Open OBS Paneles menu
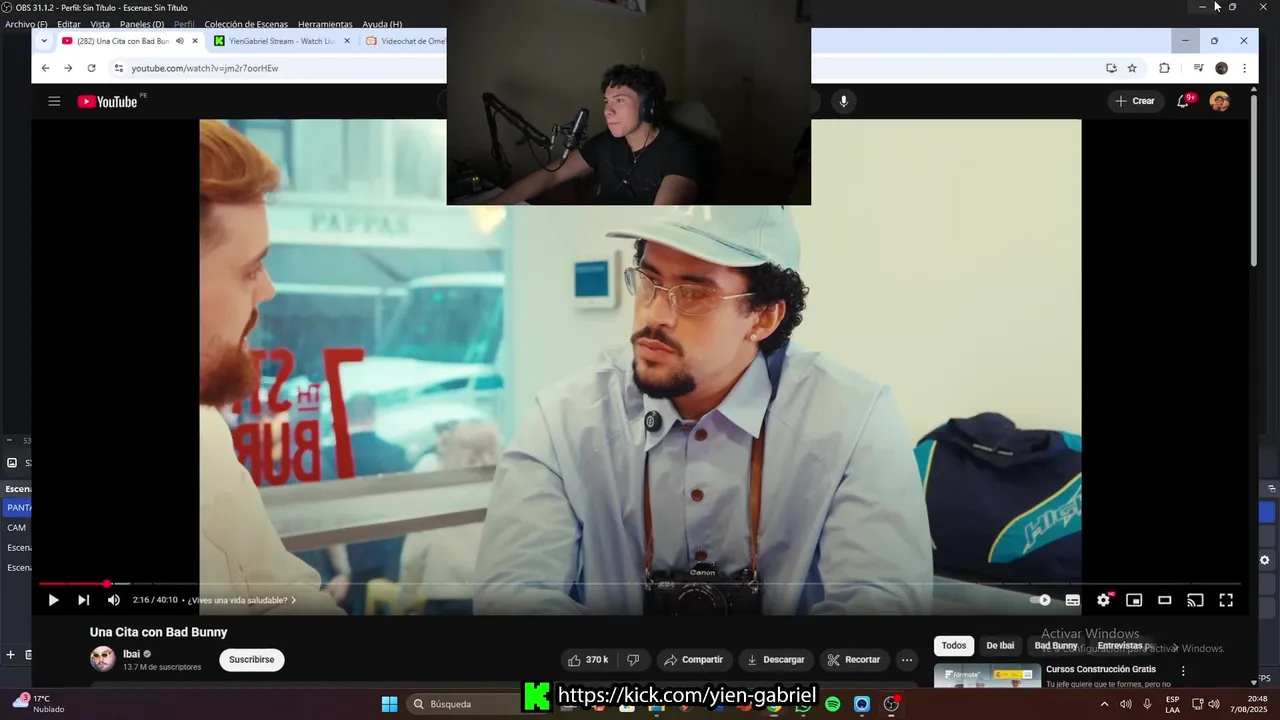This screenshot has width=1280, height=720. [142, 24]
